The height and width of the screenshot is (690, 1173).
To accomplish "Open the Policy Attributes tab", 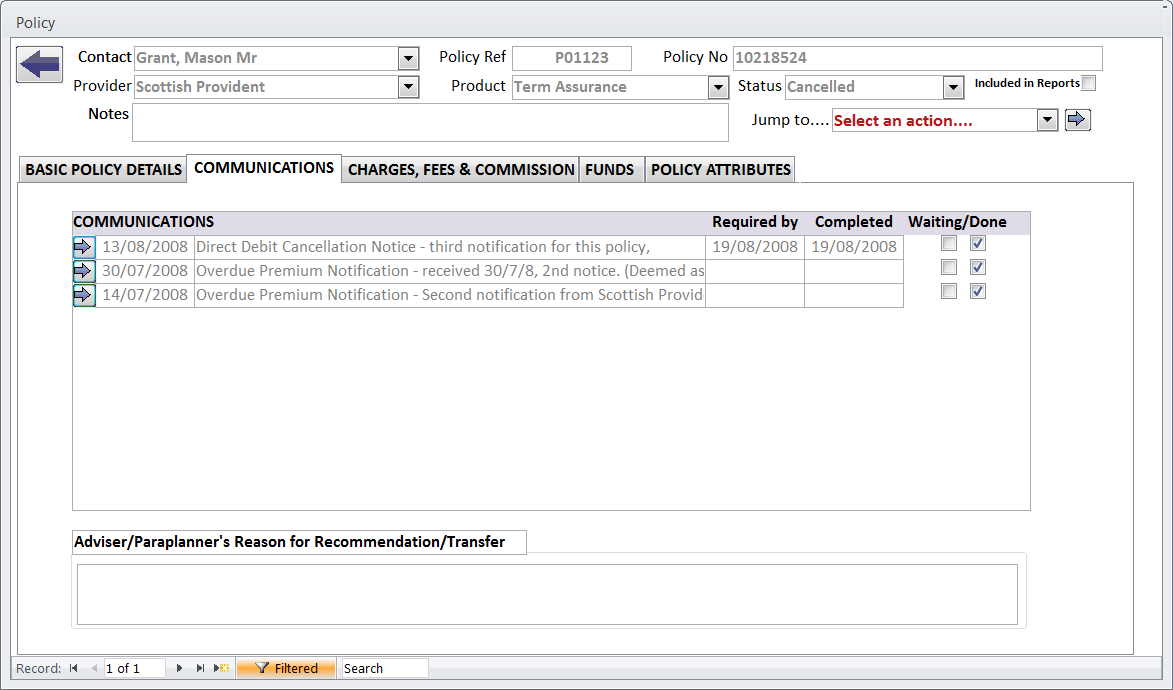I will click(720, 170).
